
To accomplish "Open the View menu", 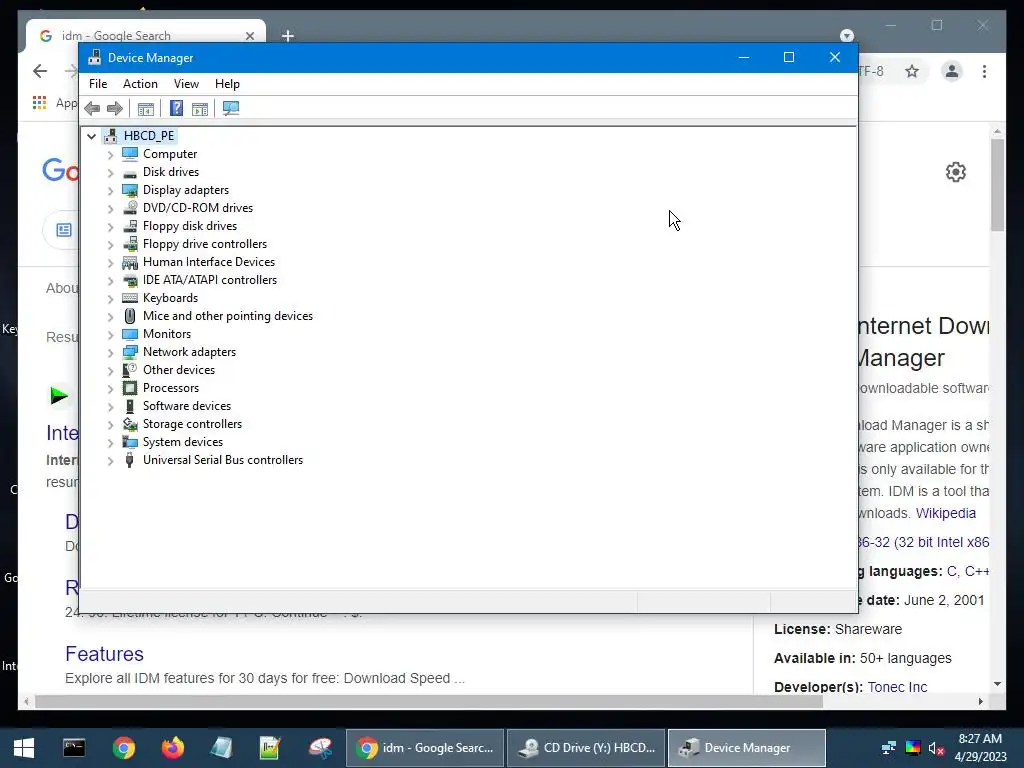I will coord(186,84).
